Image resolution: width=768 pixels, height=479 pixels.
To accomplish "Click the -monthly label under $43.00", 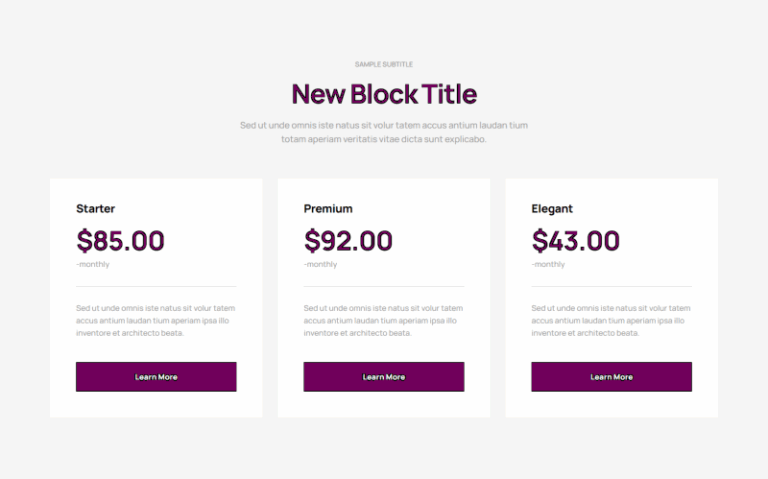I will click(x=548, y=264).
